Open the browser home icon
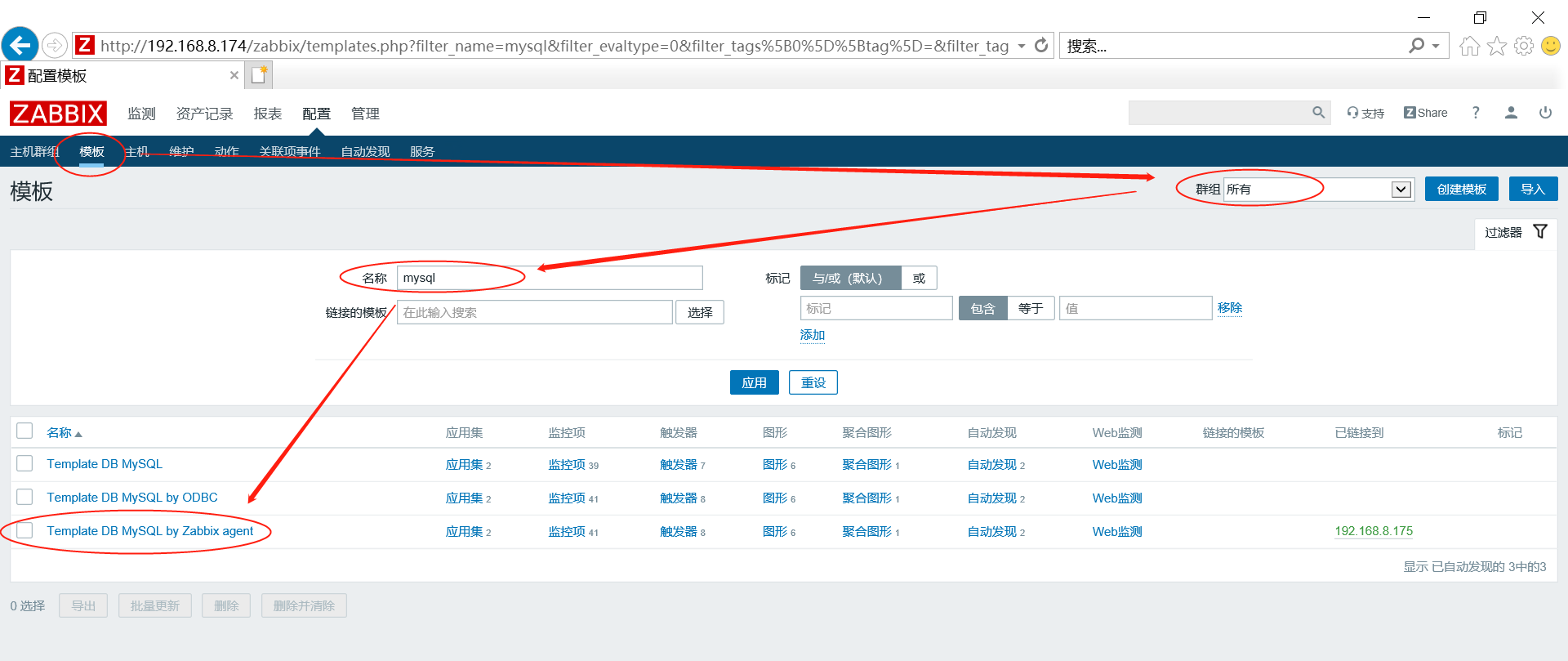The width and height of the screenshot is (1568, 661). pos(1469,46)
